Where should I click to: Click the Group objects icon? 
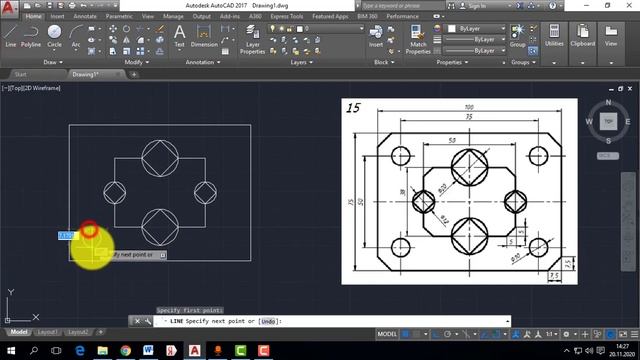pos(518,36)
